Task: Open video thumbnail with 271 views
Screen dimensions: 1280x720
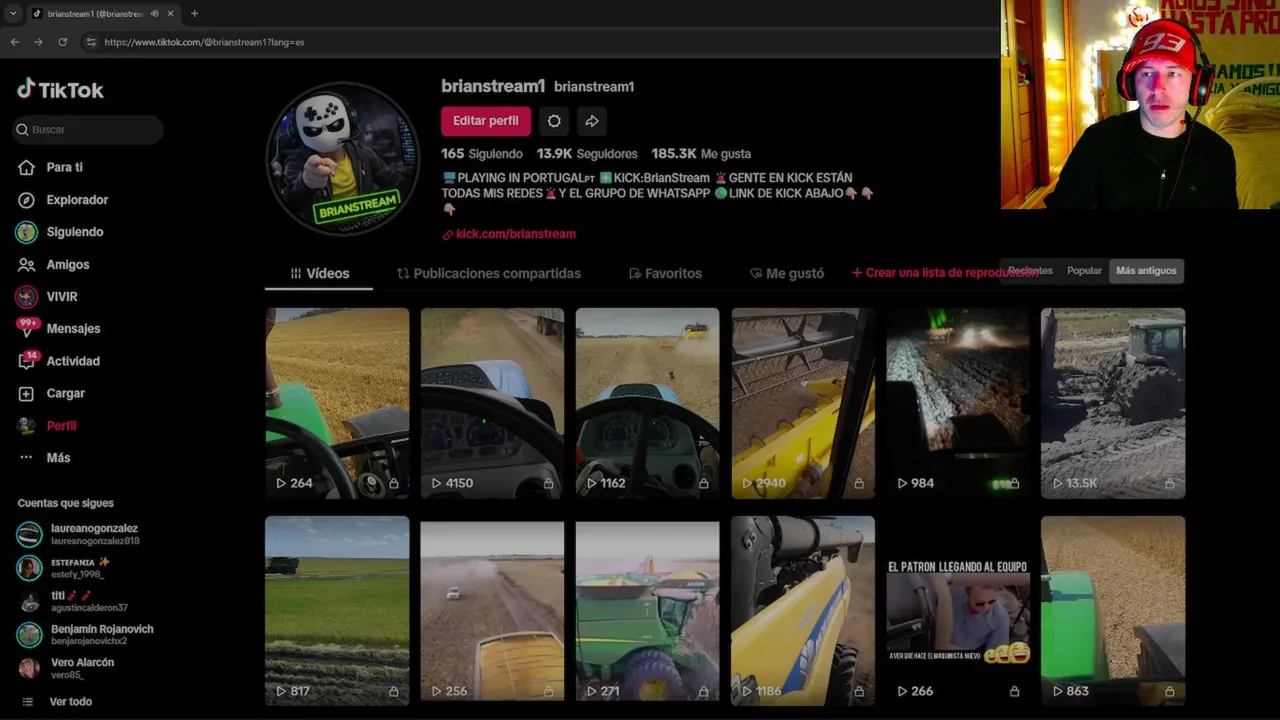Action: tap(647, 611)
